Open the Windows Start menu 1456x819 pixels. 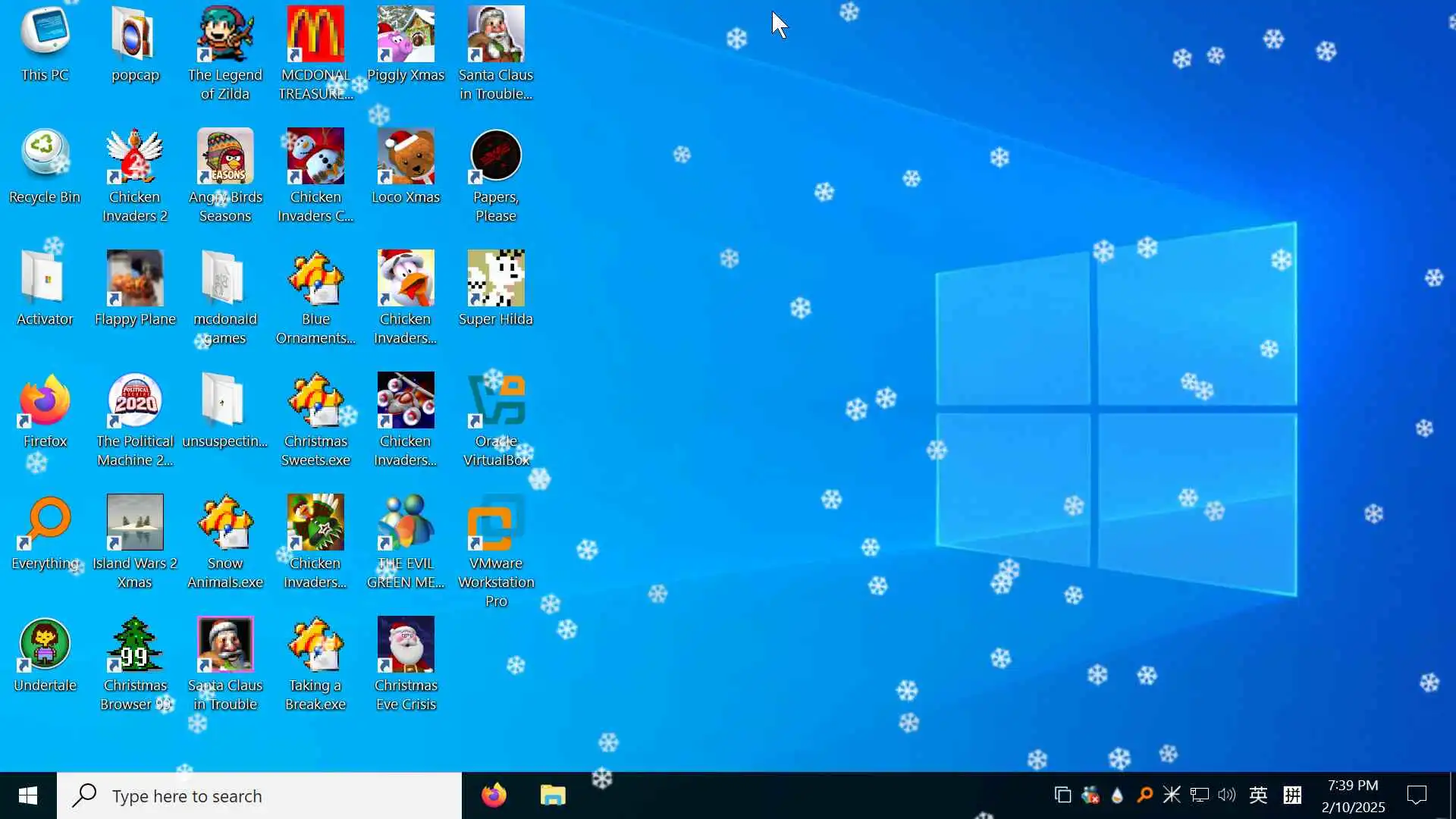click(x=28, y=795)
